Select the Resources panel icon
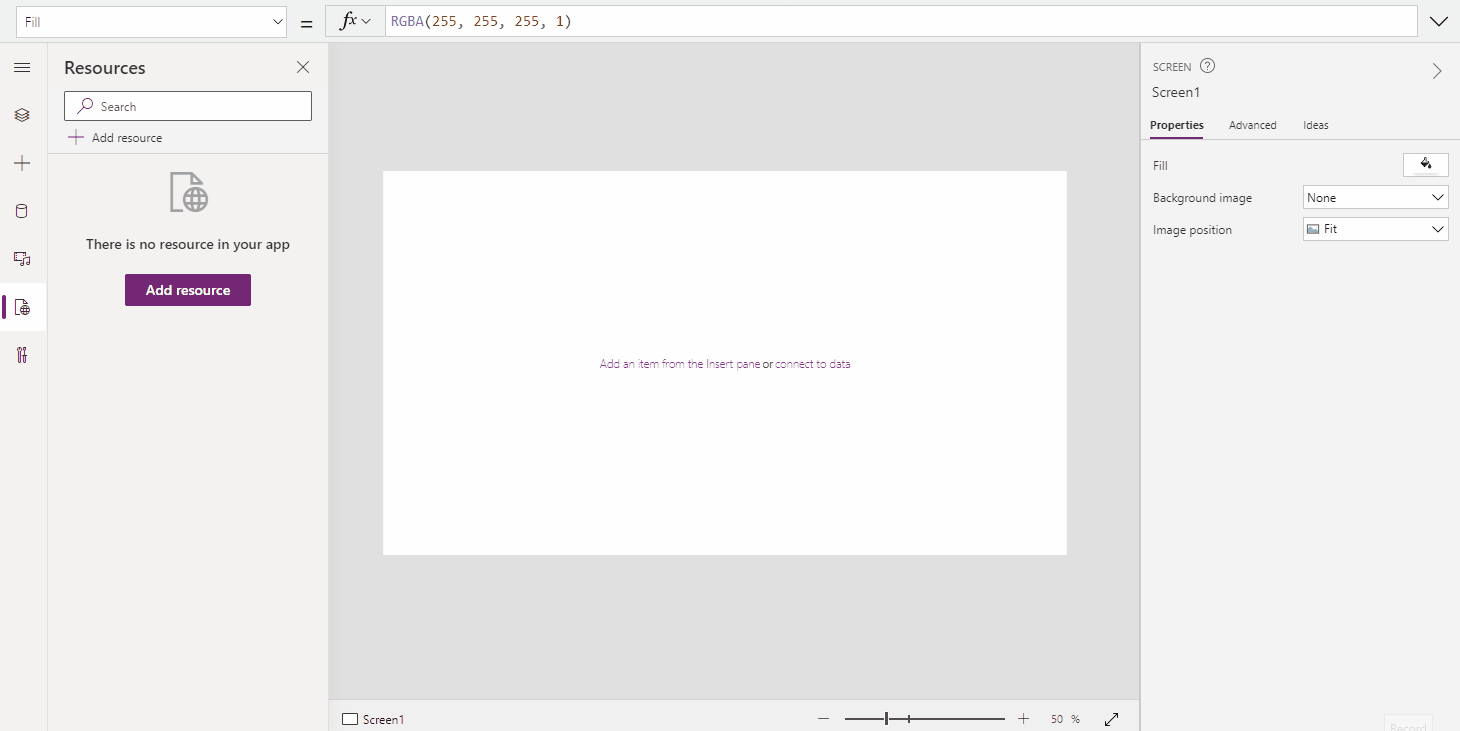The image size is (1460, 731). (22, 307)
